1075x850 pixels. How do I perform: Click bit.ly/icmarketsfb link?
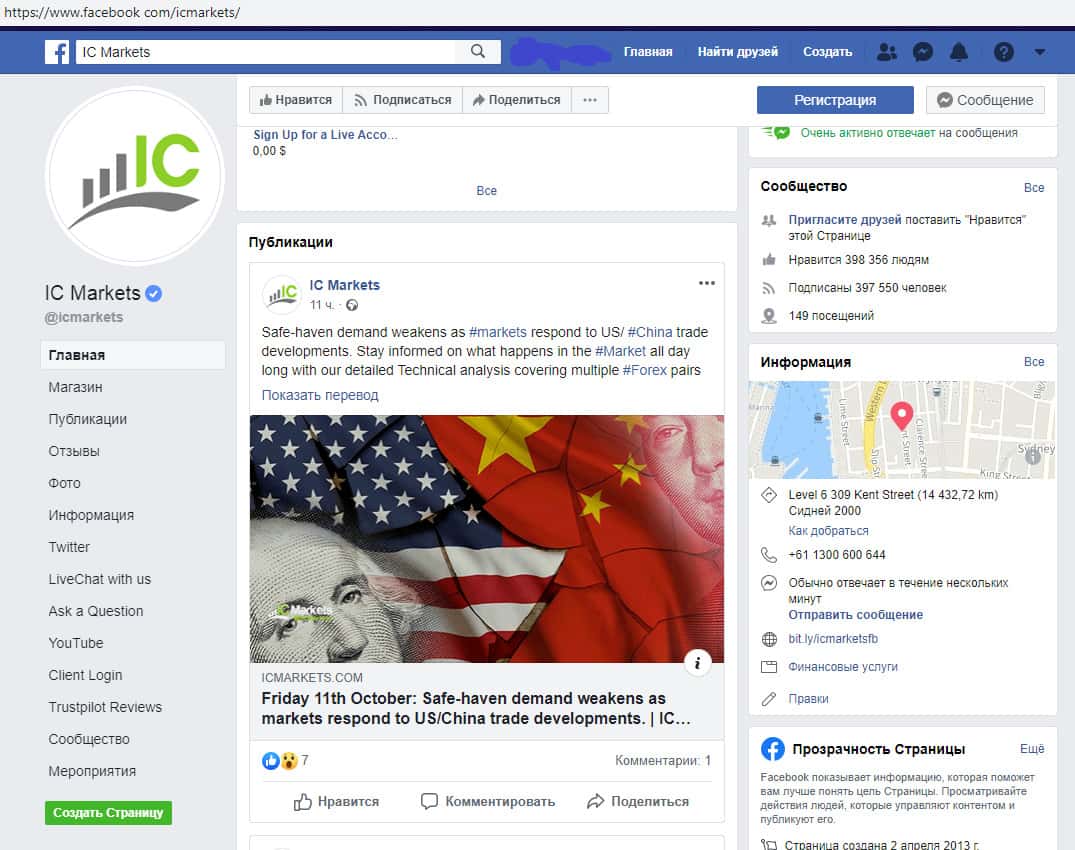tap(833, 639)
